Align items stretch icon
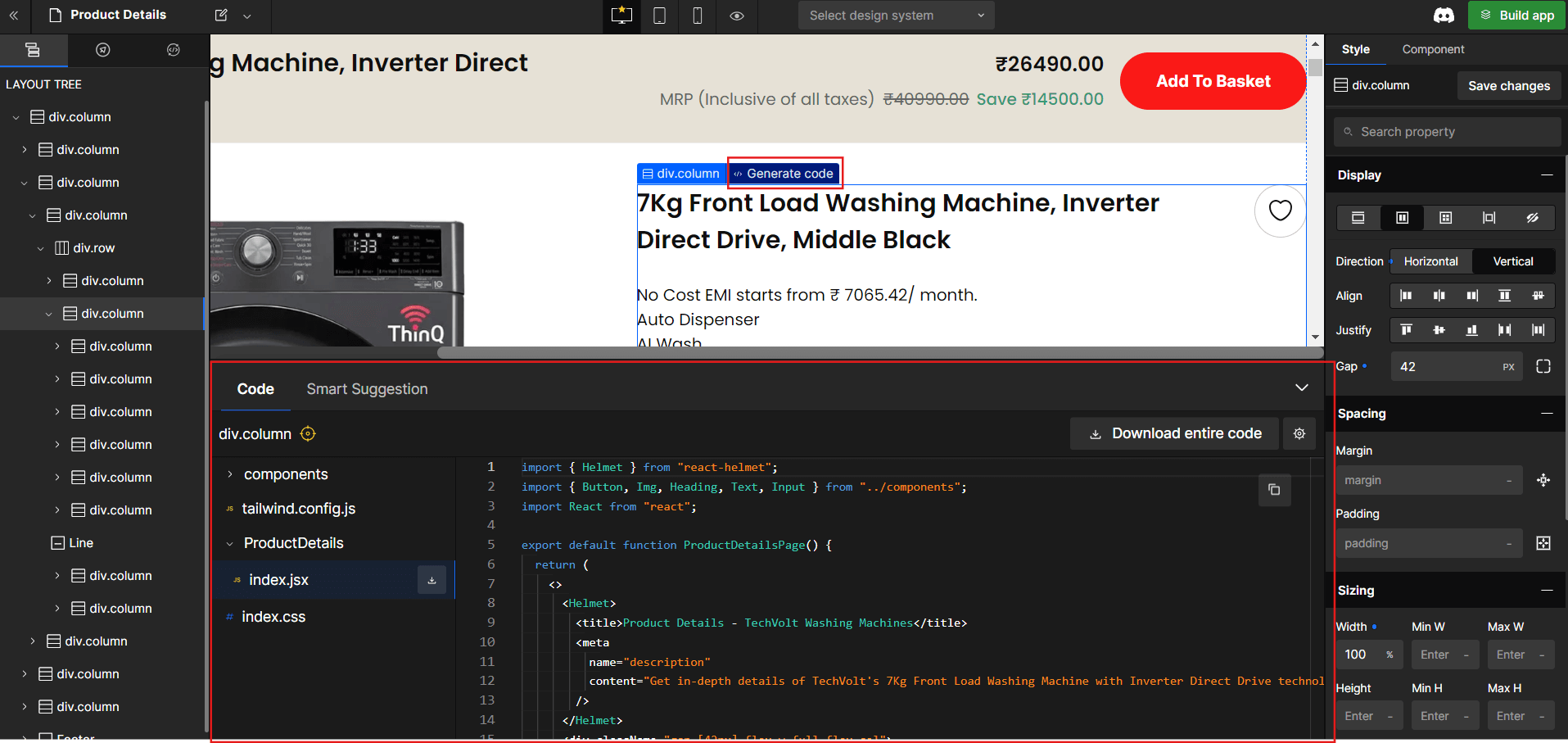Screen dimensions: 1568x743 tap(1505, 296)
